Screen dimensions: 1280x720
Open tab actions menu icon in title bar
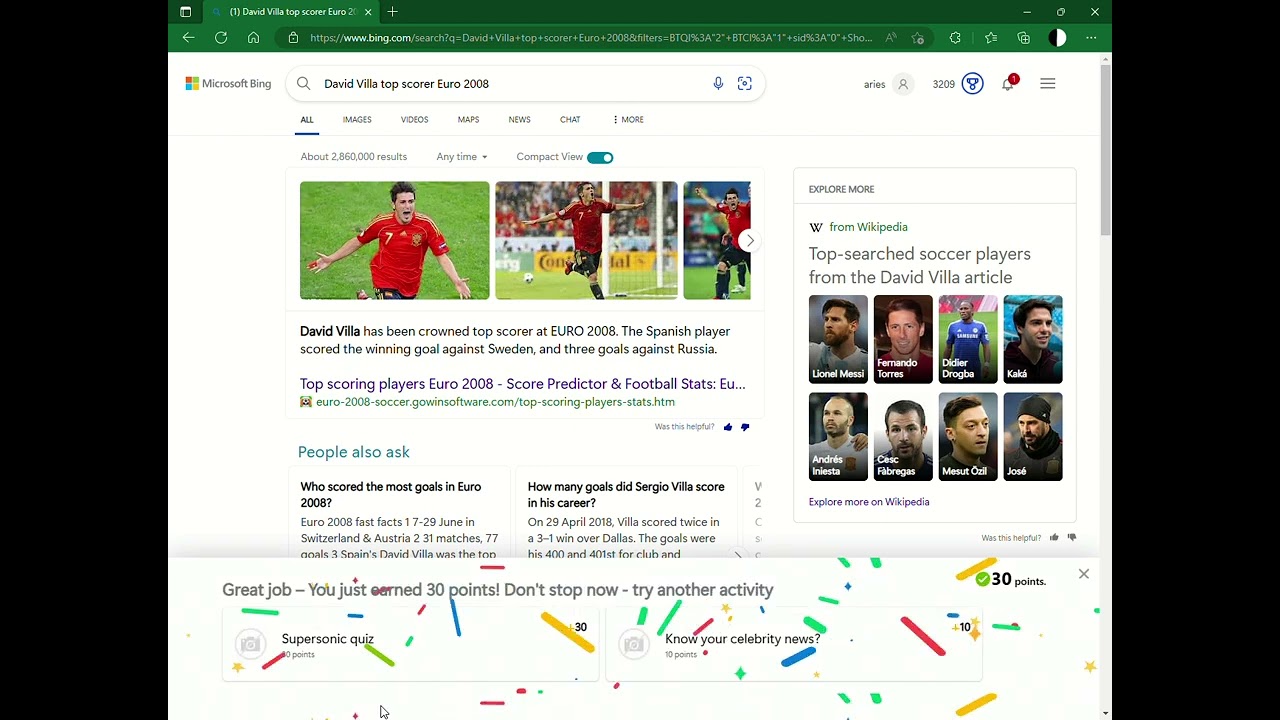tap(185, 12)
